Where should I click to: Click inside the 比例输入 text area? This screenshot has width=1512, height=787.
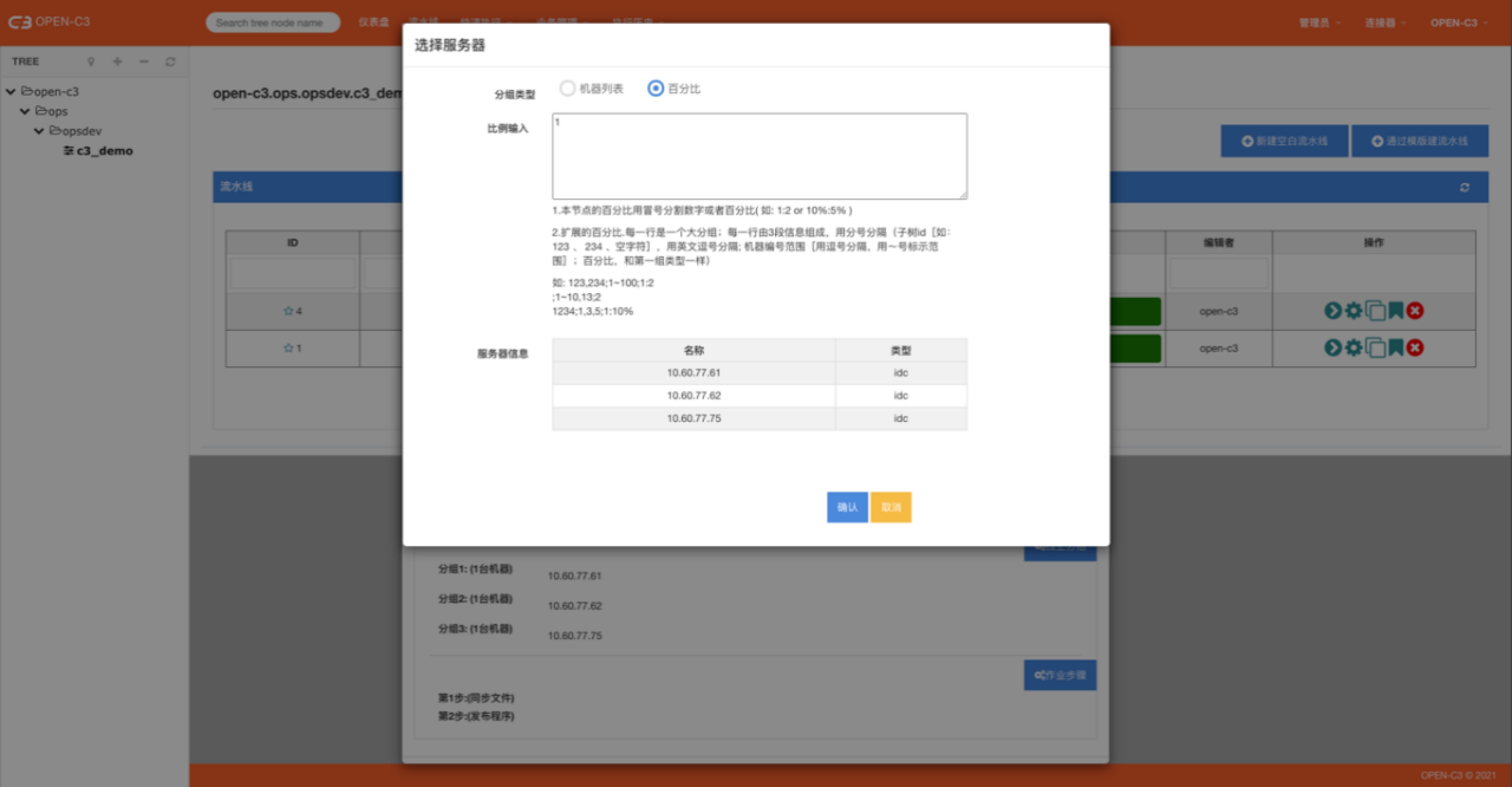pos(759,157)
